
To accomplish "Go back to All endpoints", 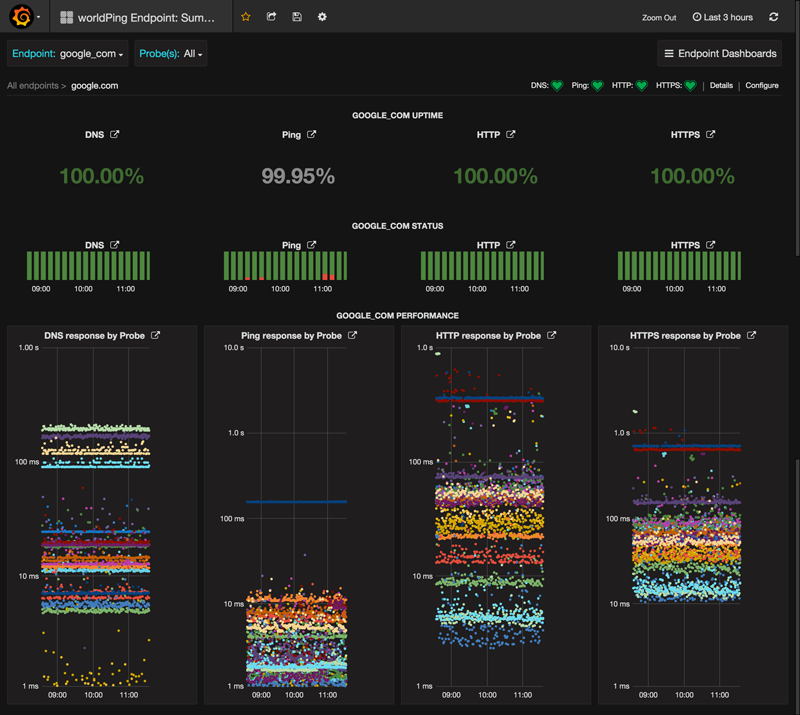I will (33, 86).
